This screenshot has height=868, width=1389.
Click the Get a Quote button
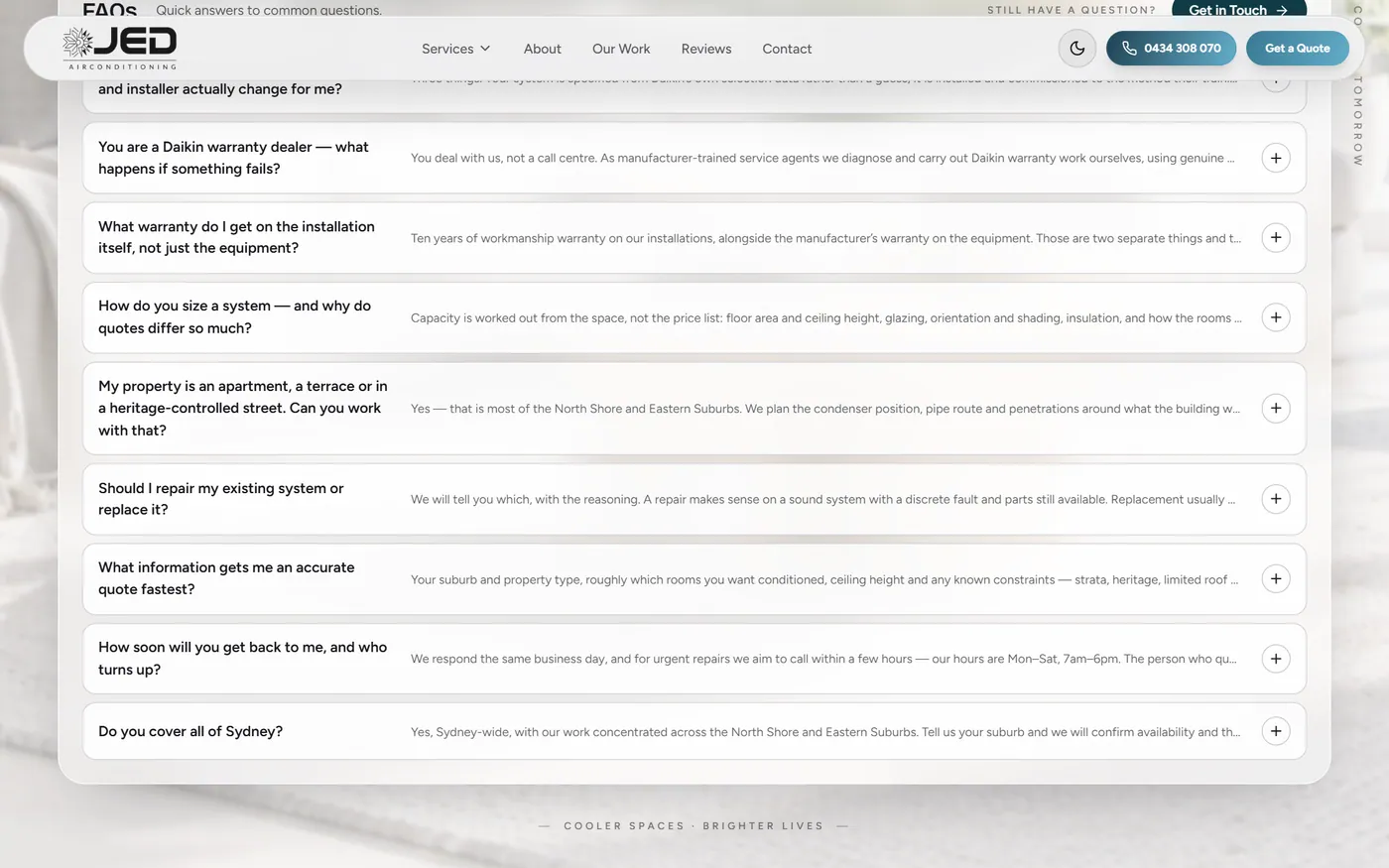coord(1298,48)
